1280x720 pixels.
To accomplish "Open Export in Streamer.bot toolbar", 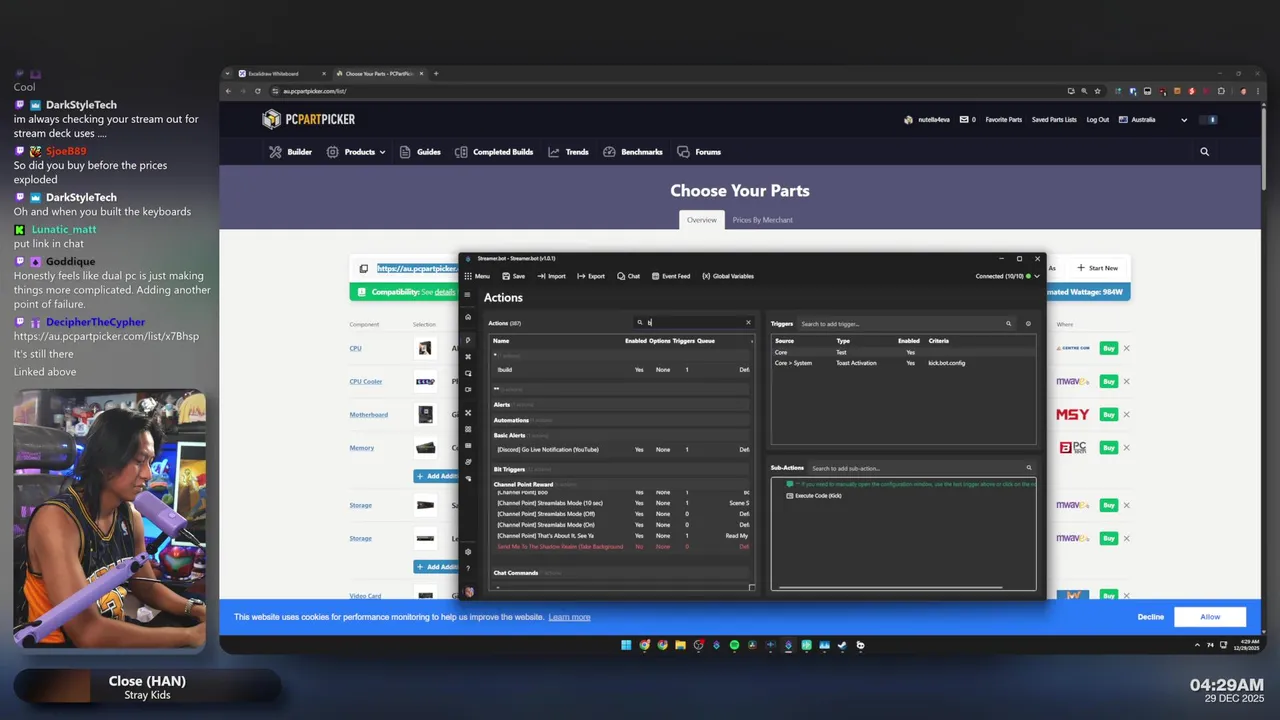I will point(591,276).
